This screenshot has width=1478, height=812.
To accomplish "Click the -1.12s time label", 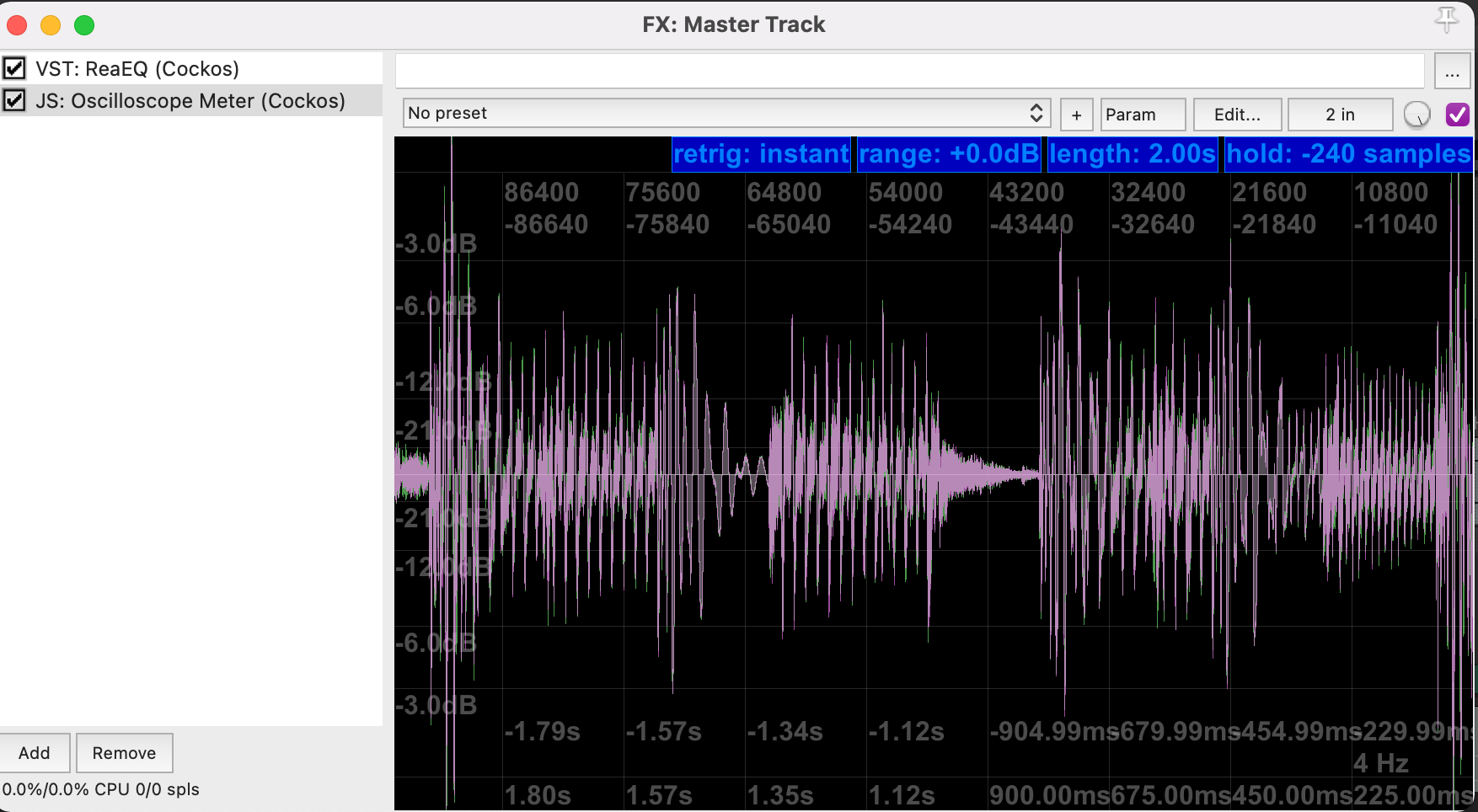I will (906, 731).
